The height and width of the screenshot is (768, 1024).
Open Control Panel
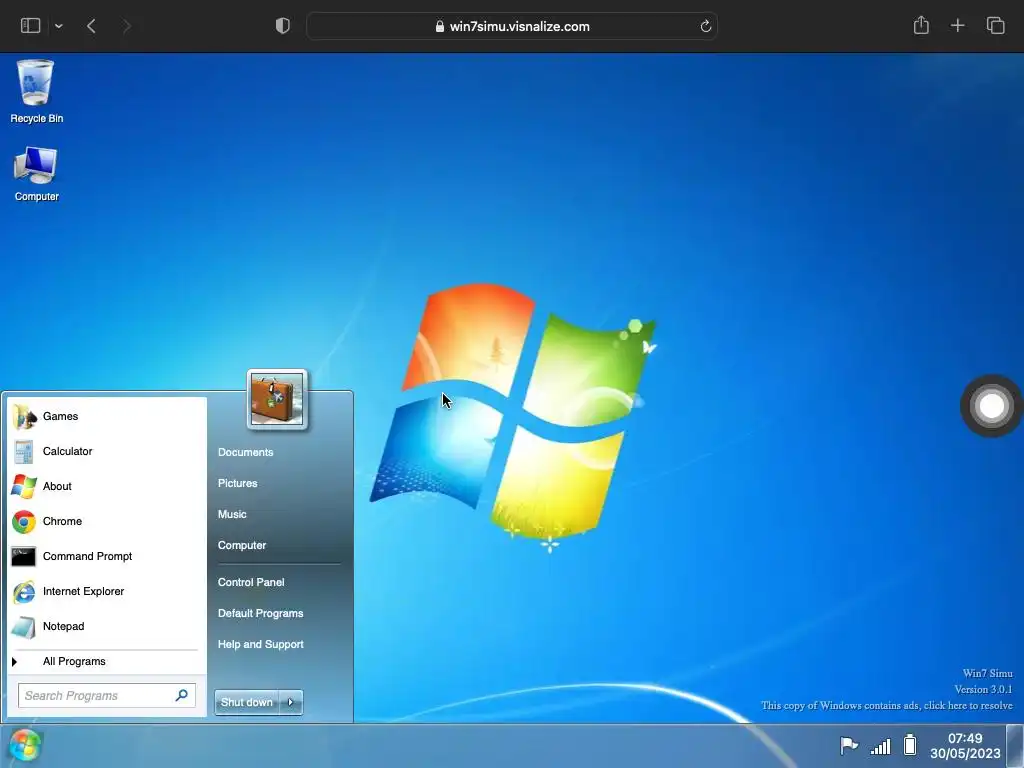(x=251, y=582)
